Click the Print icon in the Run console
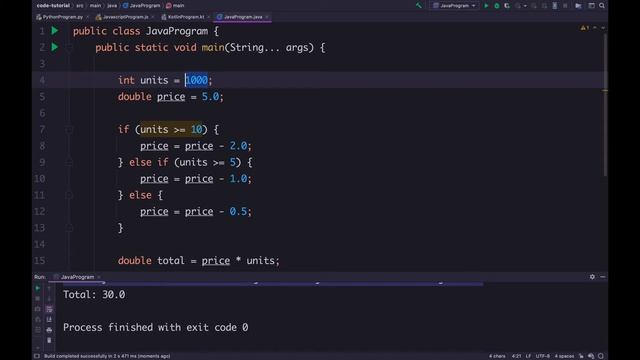This screenshot has width=640, height=360. pyautogui.click(x=49, y=329)
